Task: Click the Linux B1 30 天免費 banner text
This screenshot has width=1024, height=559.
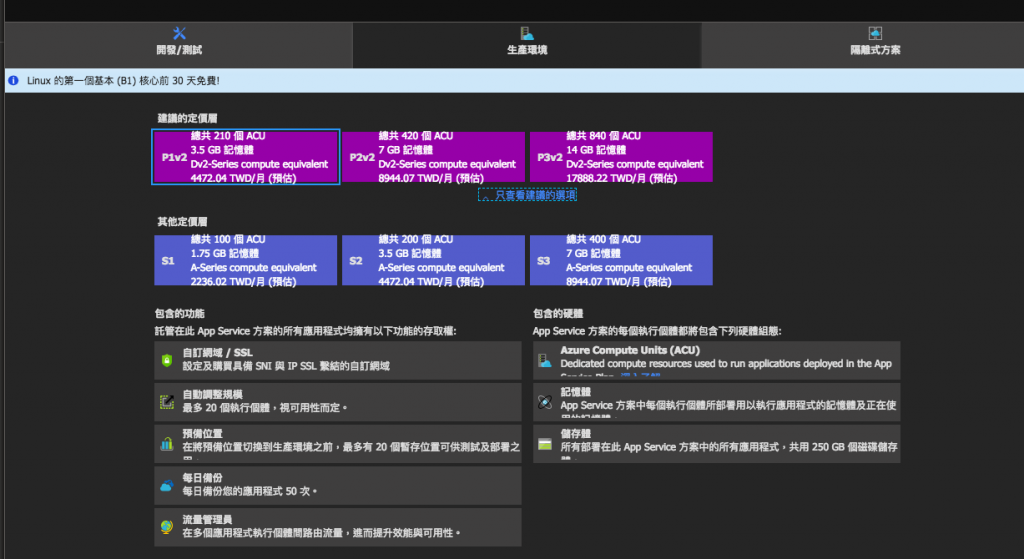Action: (x=123, y=81)
